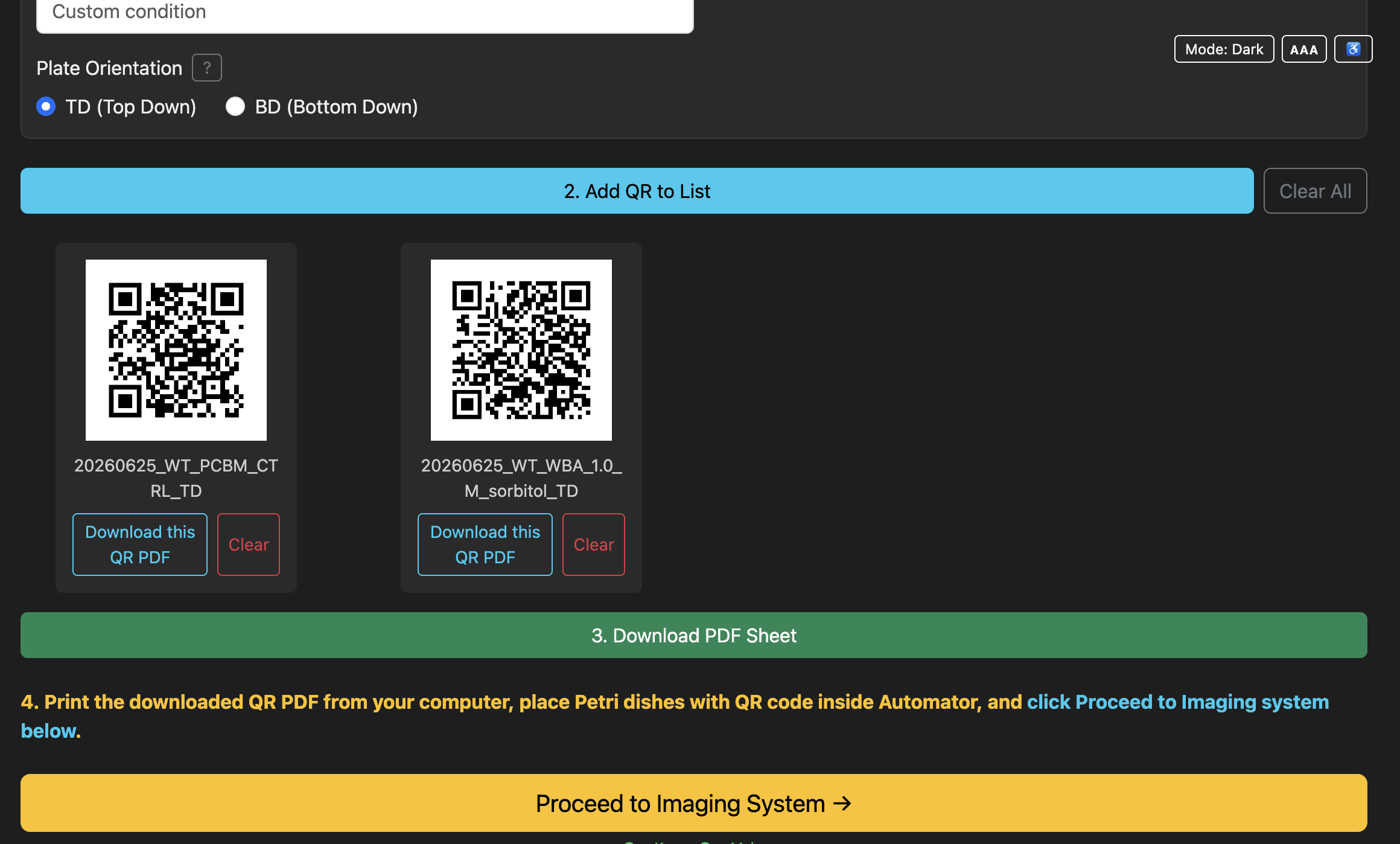This screenshot has width=1400, height=844.
Task: Click Proceed to Imaging System button
Action: (694, 803)
